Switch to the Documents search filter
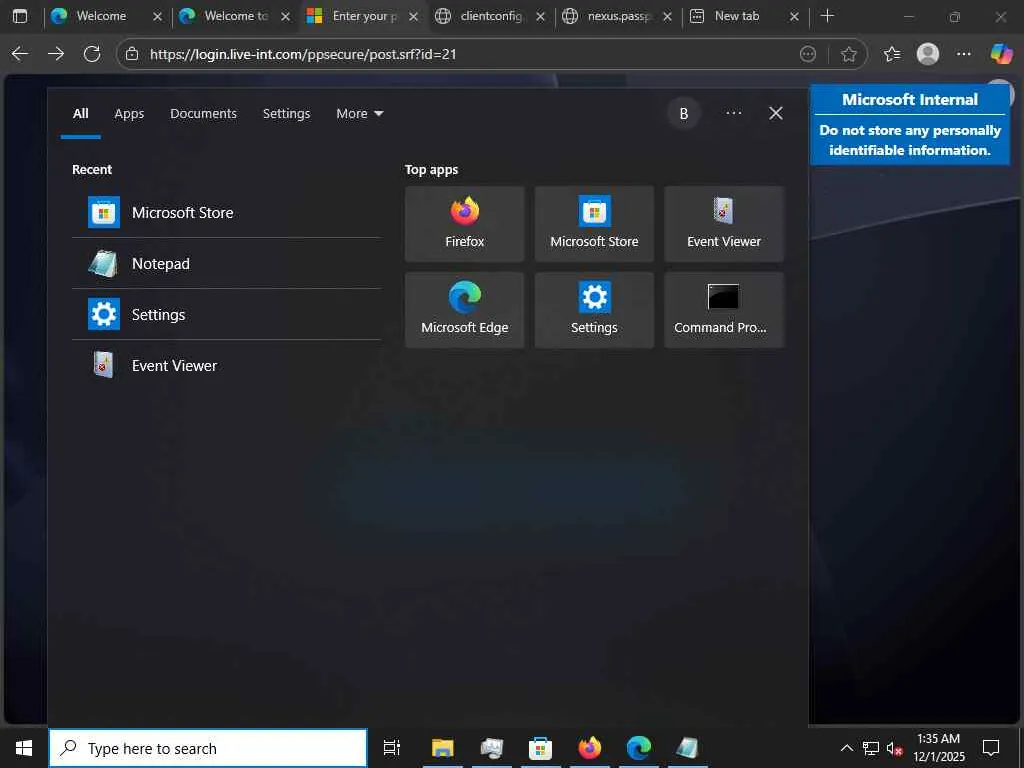 tap(203, 114)
